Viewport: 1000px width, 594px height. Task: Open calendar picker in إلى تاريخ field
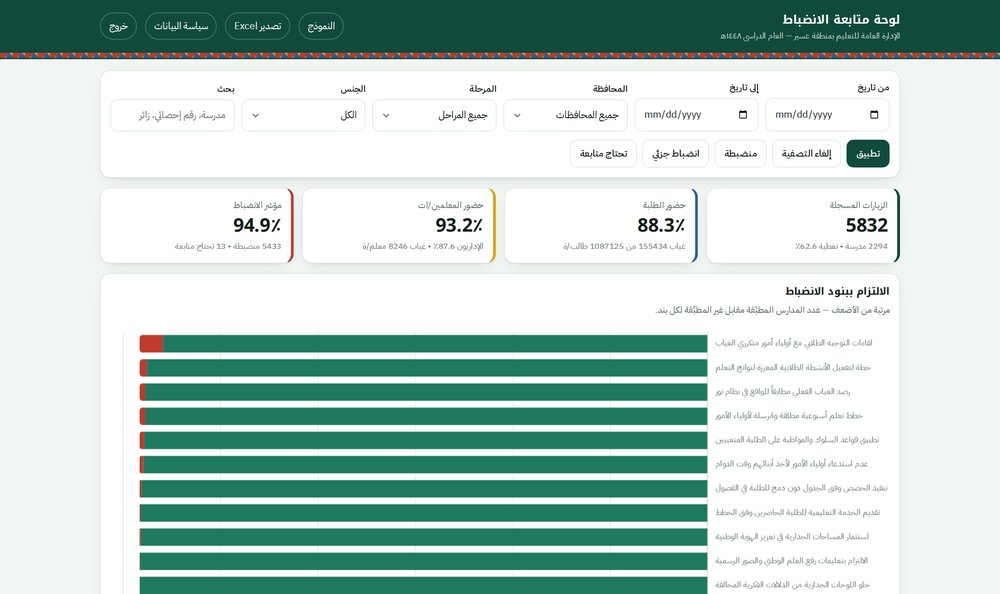[743, 115]
